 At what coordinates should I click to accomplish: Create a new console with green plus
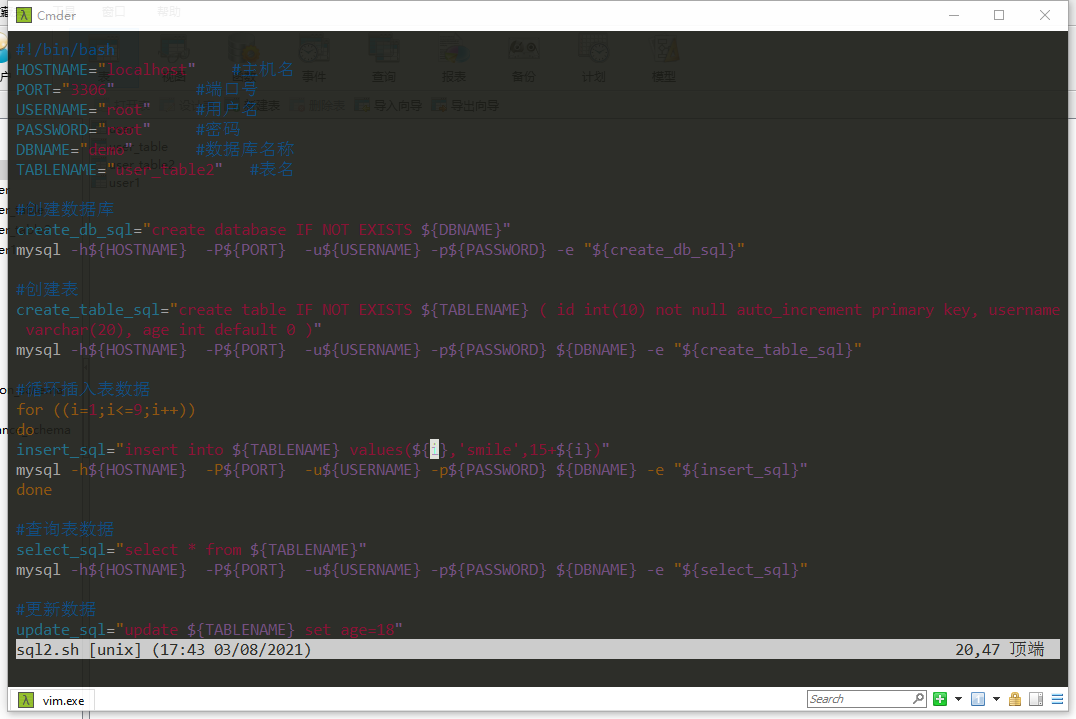(x=940, y=698)
